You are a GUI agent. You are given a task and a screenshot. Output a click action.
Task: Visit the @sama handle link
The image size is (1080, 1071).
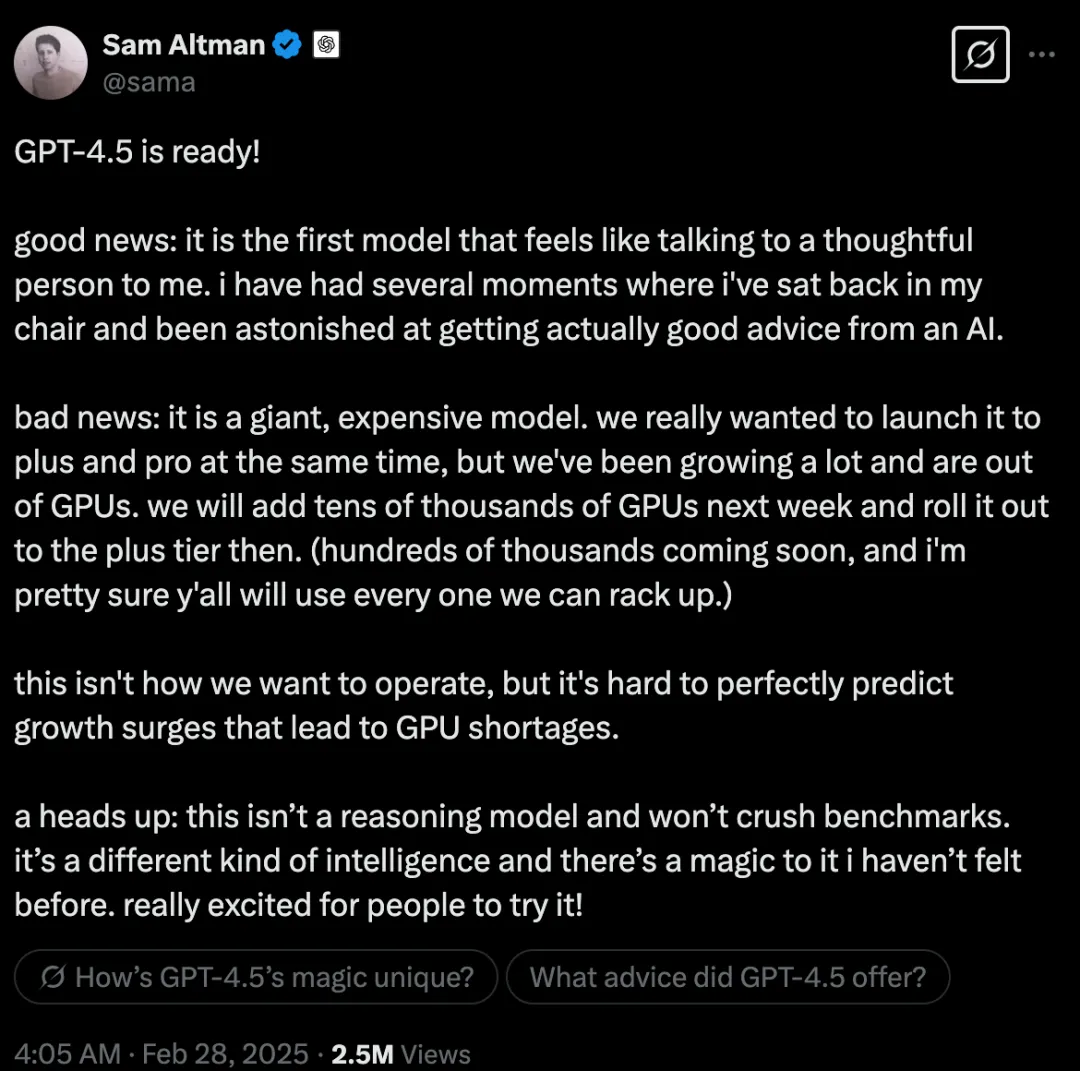(149, 82)
